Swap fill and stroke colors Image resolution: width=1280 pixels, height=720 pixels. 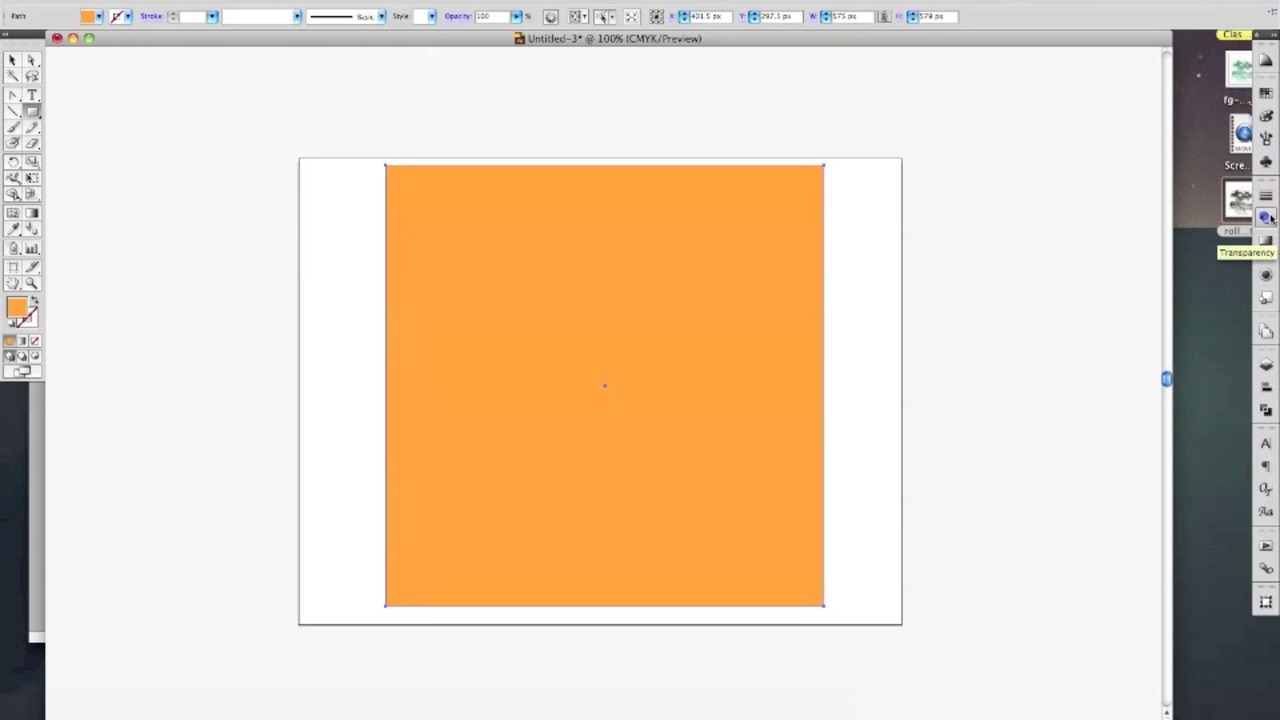coord(34,300)
